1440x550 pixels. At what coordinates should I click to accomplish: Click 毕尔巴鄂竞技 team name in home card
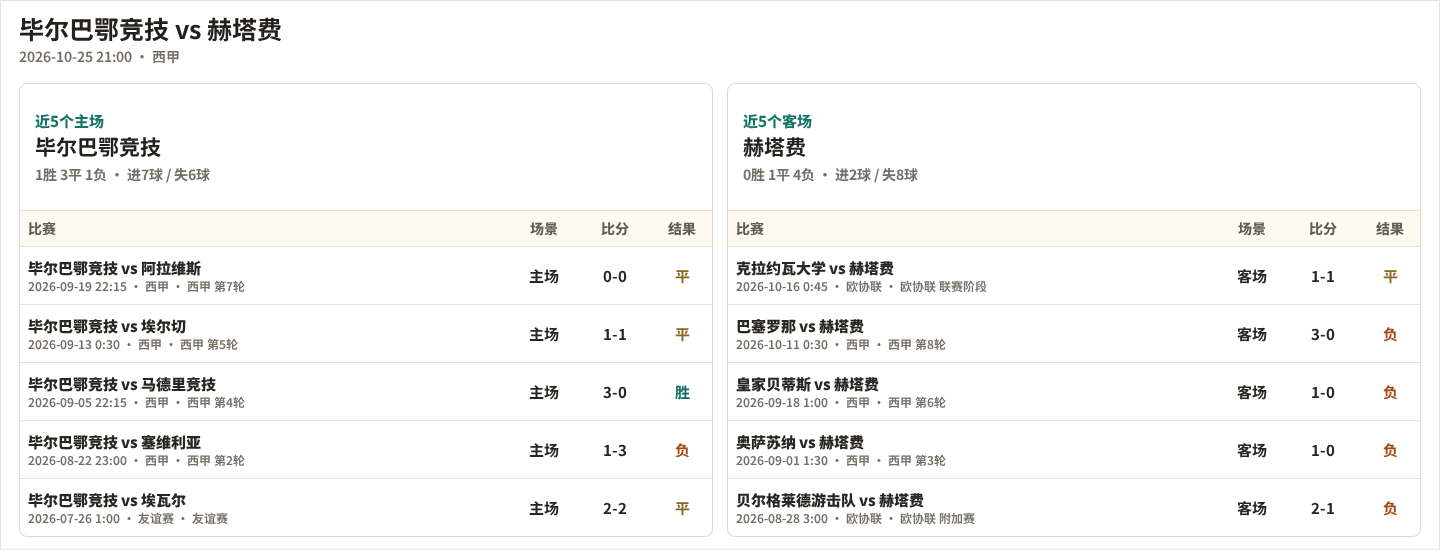tap(98, 147)
